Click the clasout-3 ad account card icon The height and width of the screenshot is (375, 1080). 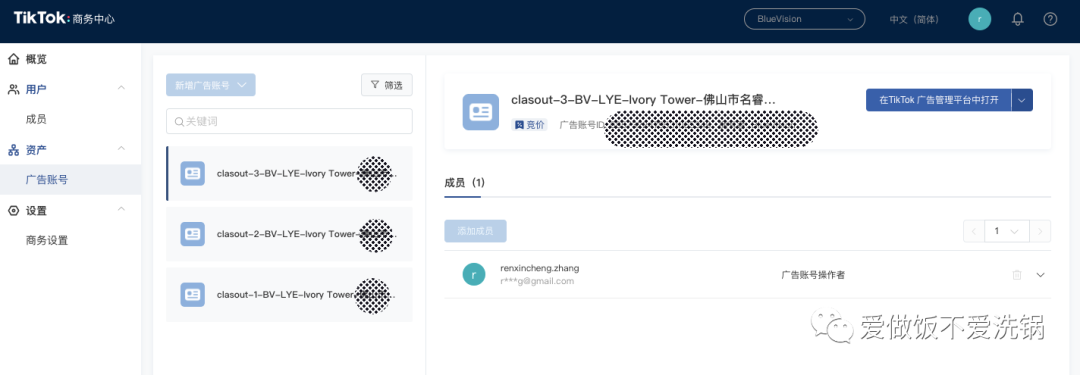point(193,174)
